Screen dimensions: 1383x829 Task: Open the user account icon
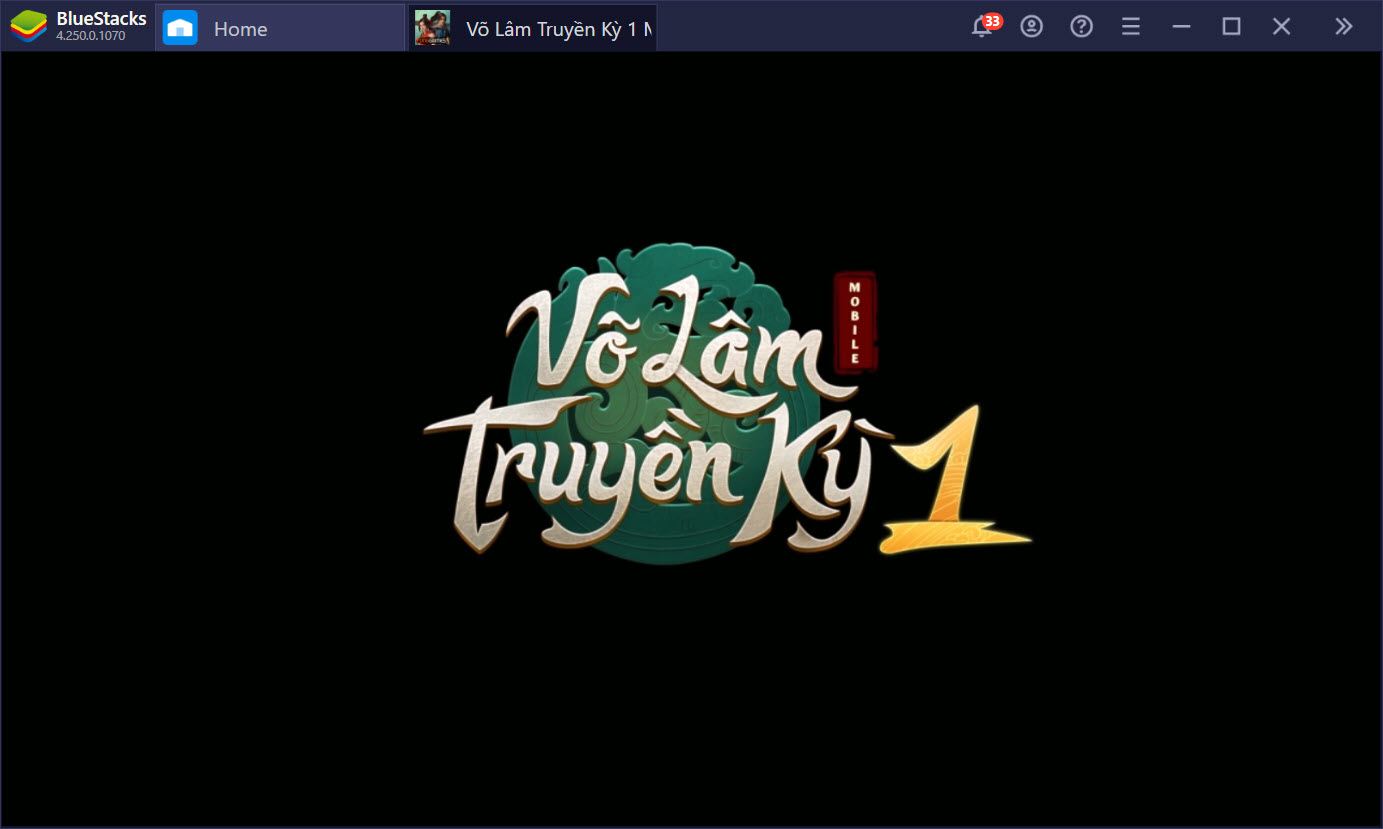tap(1031, 27)
